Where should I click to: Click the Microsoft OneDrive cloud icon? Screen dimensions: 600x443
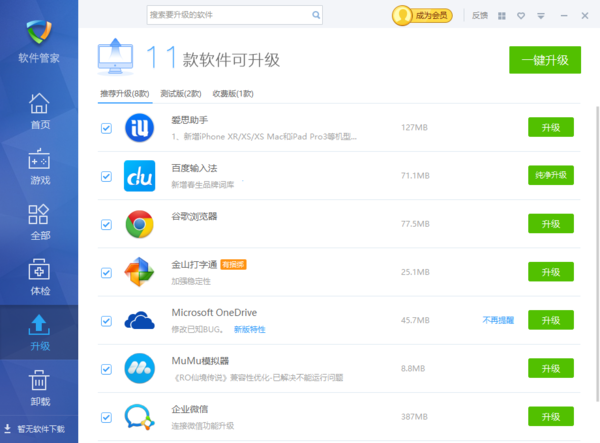pos(140,321)
